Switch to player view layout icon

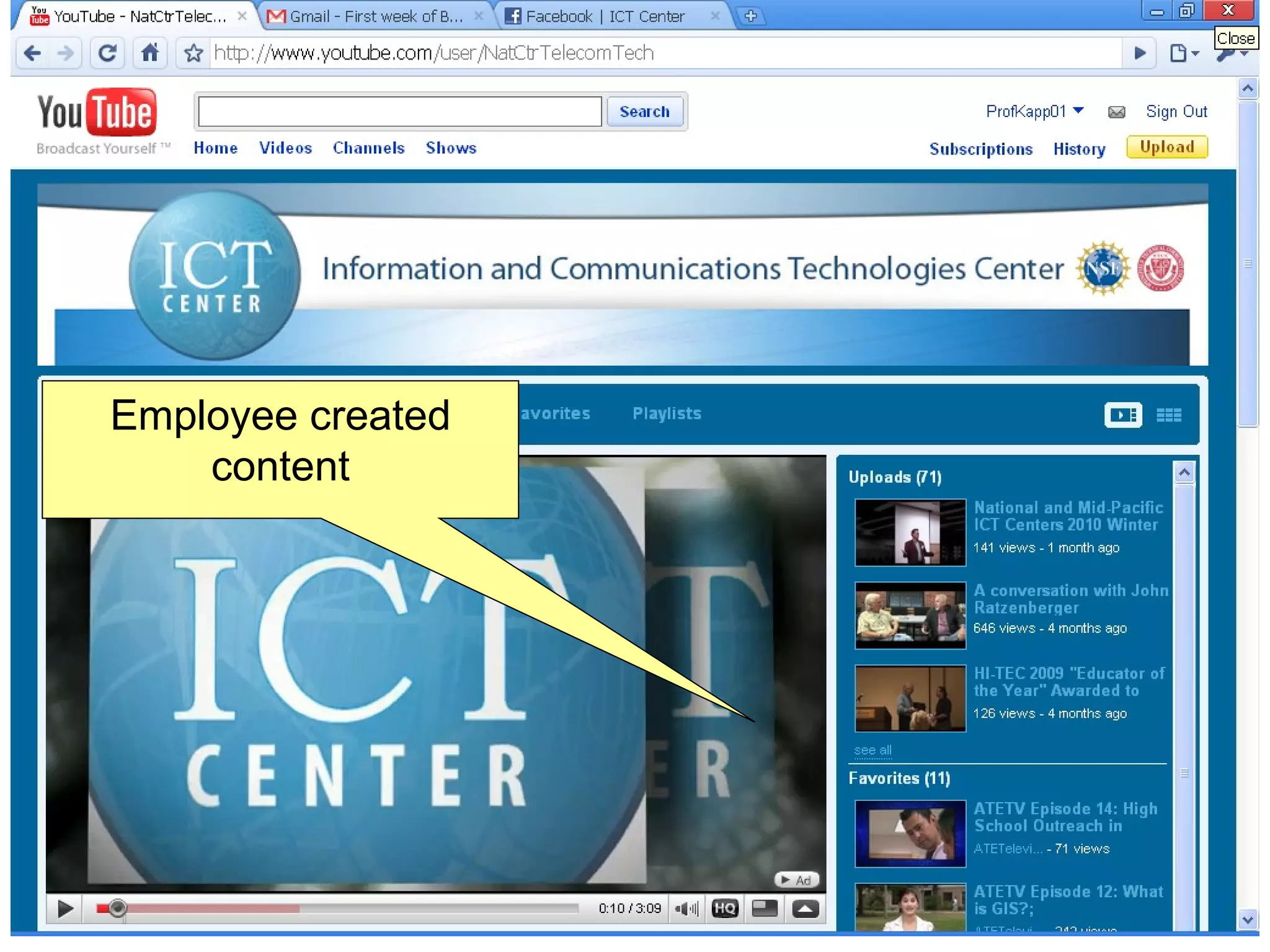point(1123,415)
